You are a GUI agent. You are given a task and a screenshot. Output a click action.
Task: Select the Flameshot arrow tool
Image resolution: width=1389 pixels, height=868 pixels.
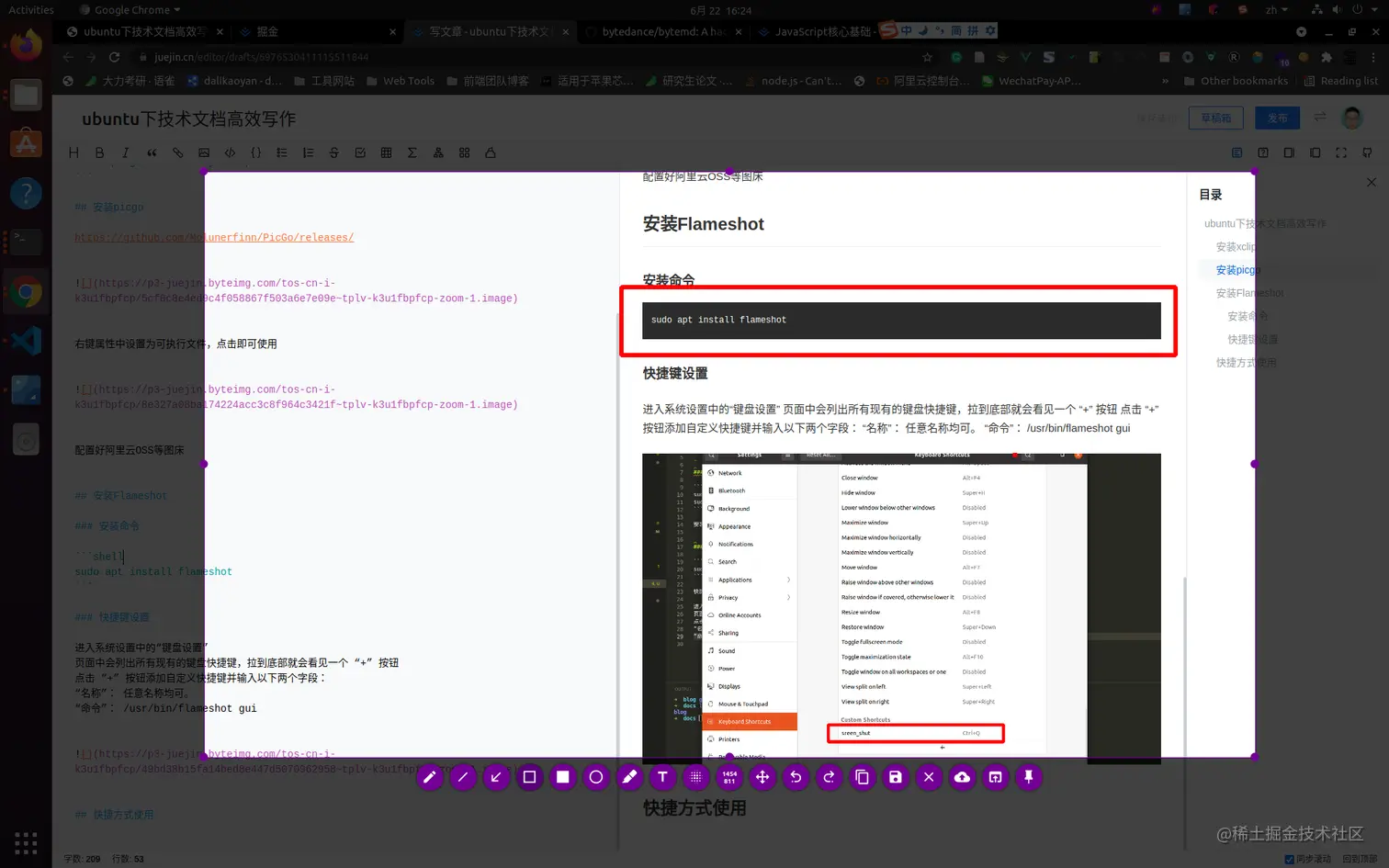click(496, 777)
